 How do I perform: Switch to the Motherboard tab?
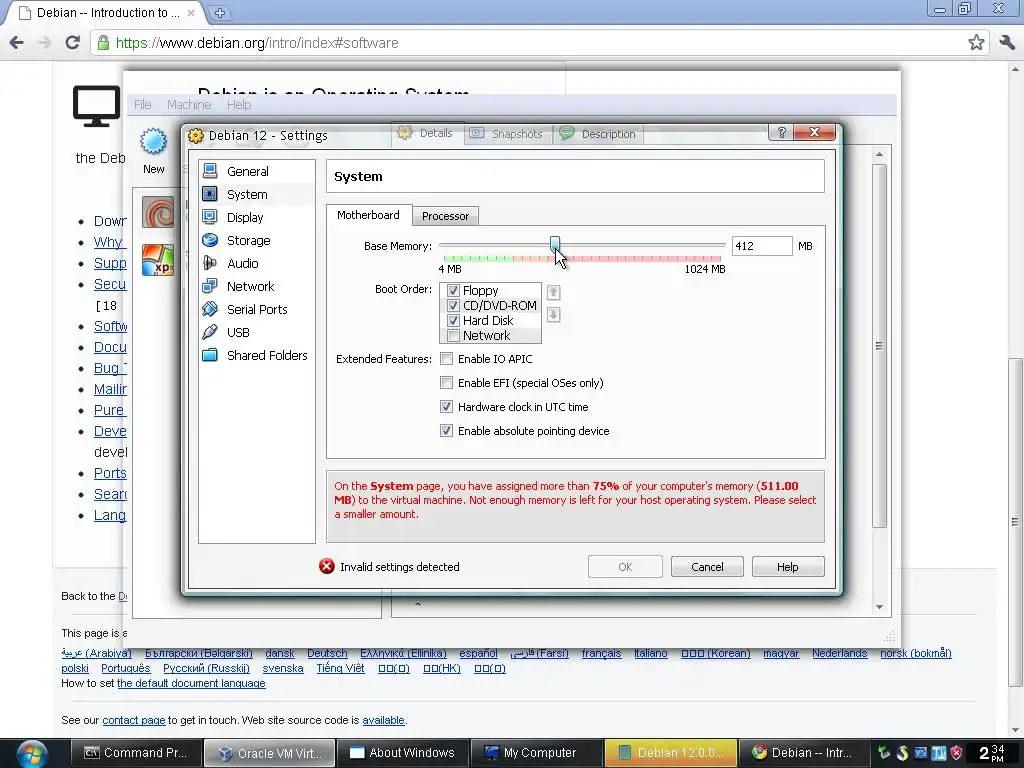pos(368,215)
